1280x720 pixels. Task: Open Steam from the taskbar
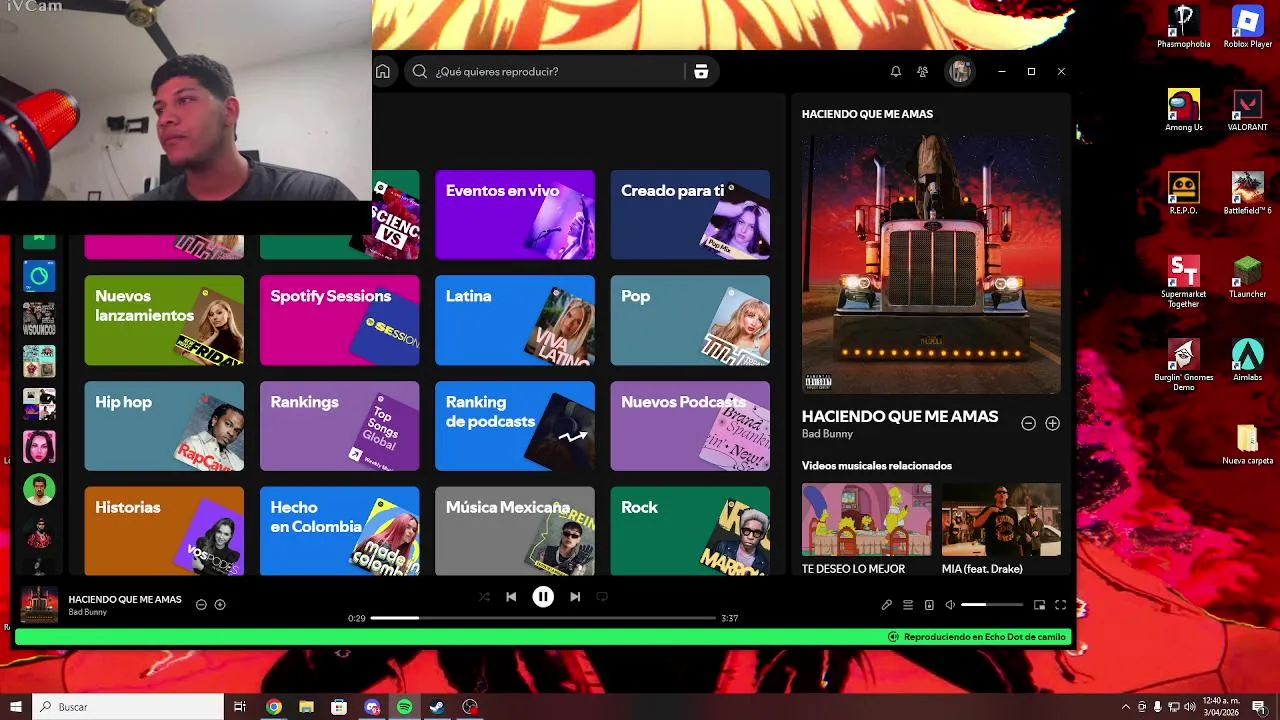437,707
